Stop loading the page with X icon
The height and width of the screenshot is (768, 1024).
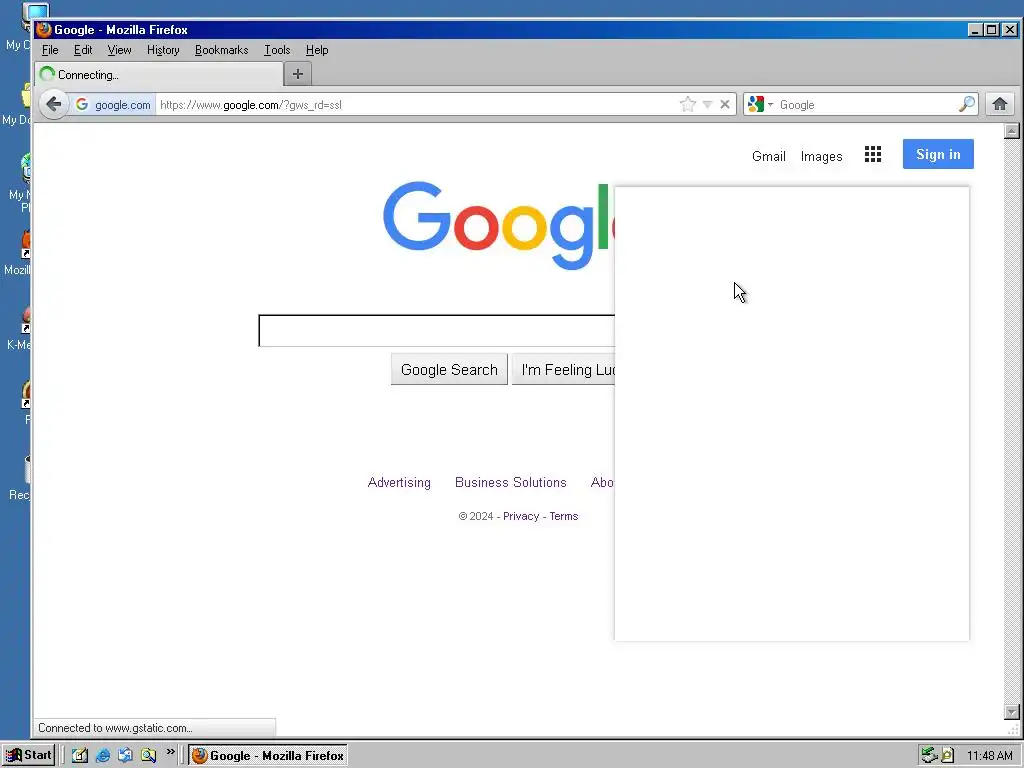[725, 104]
